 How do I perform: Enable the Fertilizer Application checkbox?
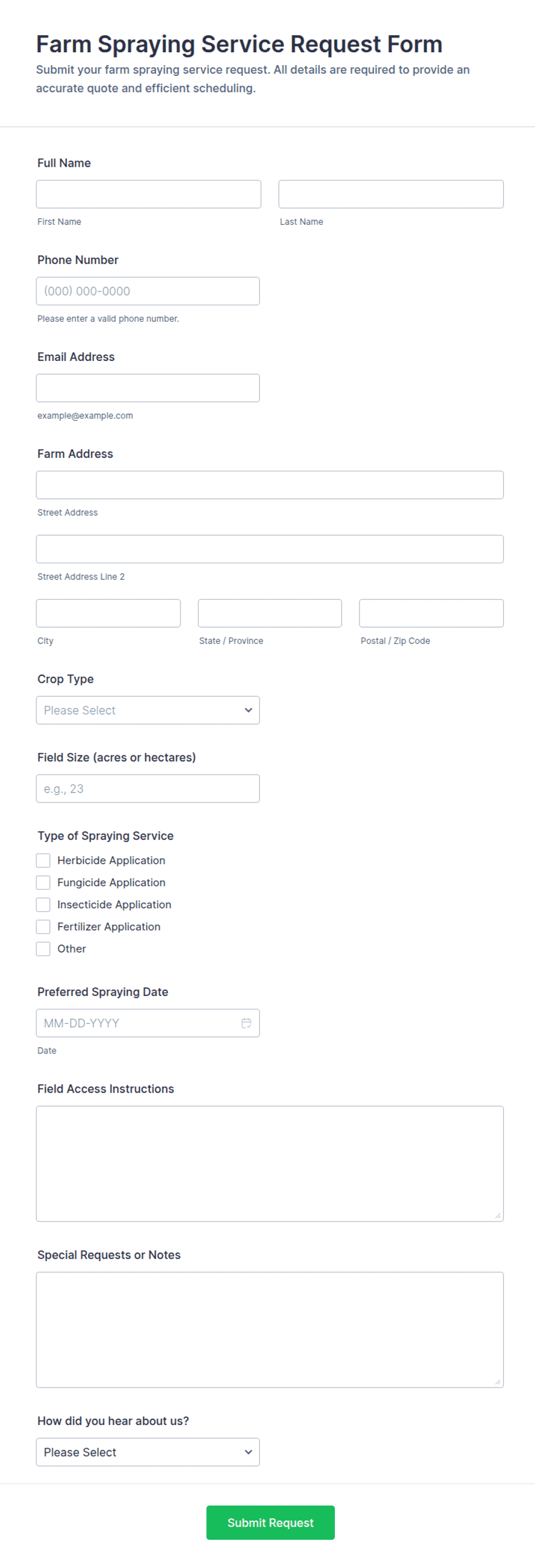pos(43,927)
